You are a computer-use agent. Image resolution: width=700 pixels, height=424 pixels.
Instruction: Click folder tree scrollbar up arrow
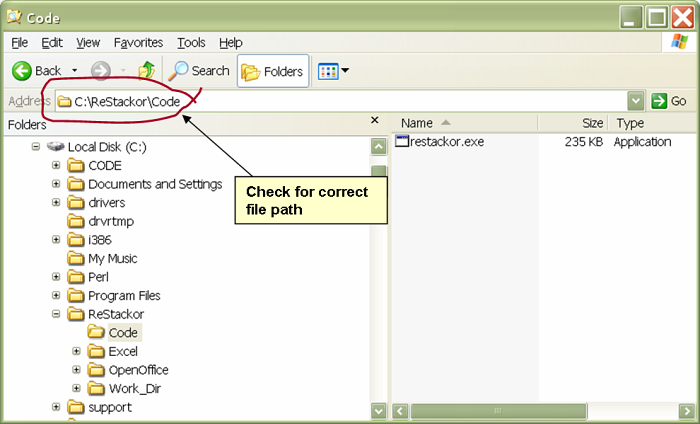(379, 146)
